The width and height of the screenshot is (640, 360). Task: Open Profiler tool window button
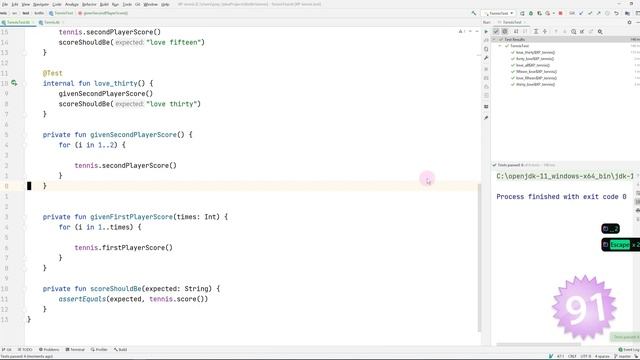[99, 350]
